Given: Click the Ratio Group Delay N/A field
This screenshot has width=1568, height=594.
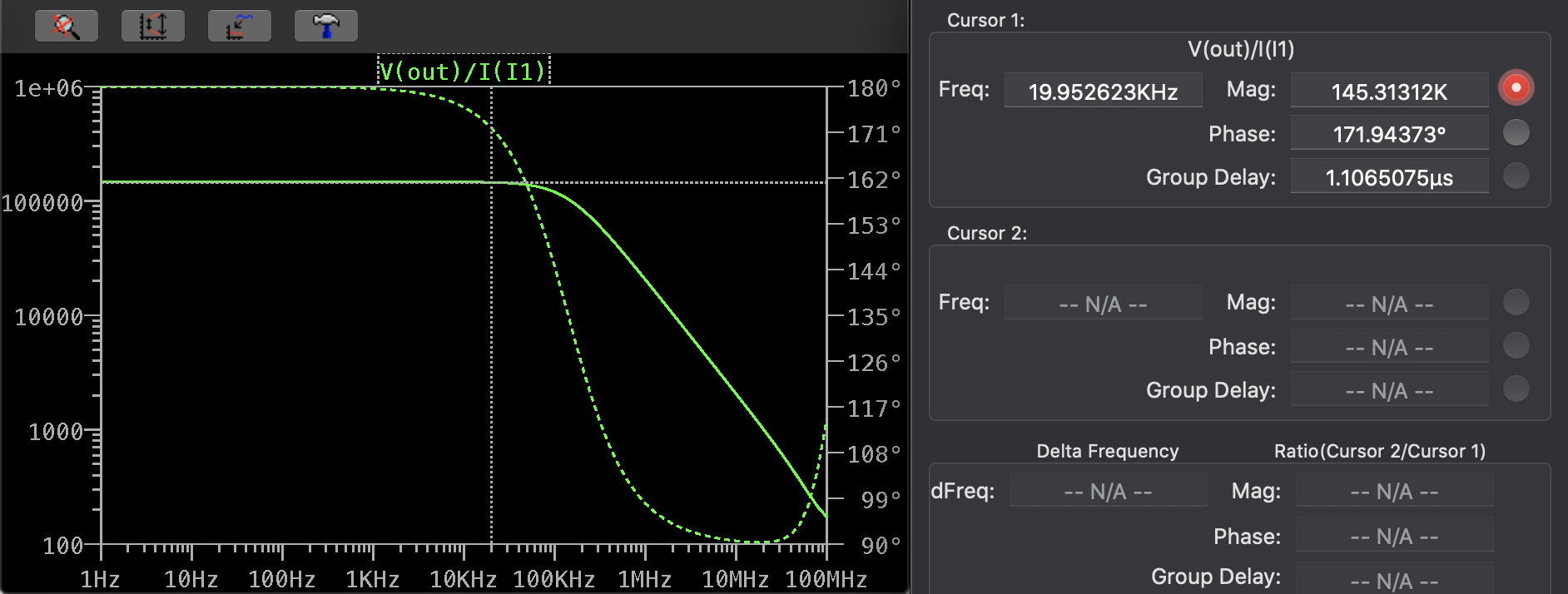Looking at the screenshot, I should 1395,578.
